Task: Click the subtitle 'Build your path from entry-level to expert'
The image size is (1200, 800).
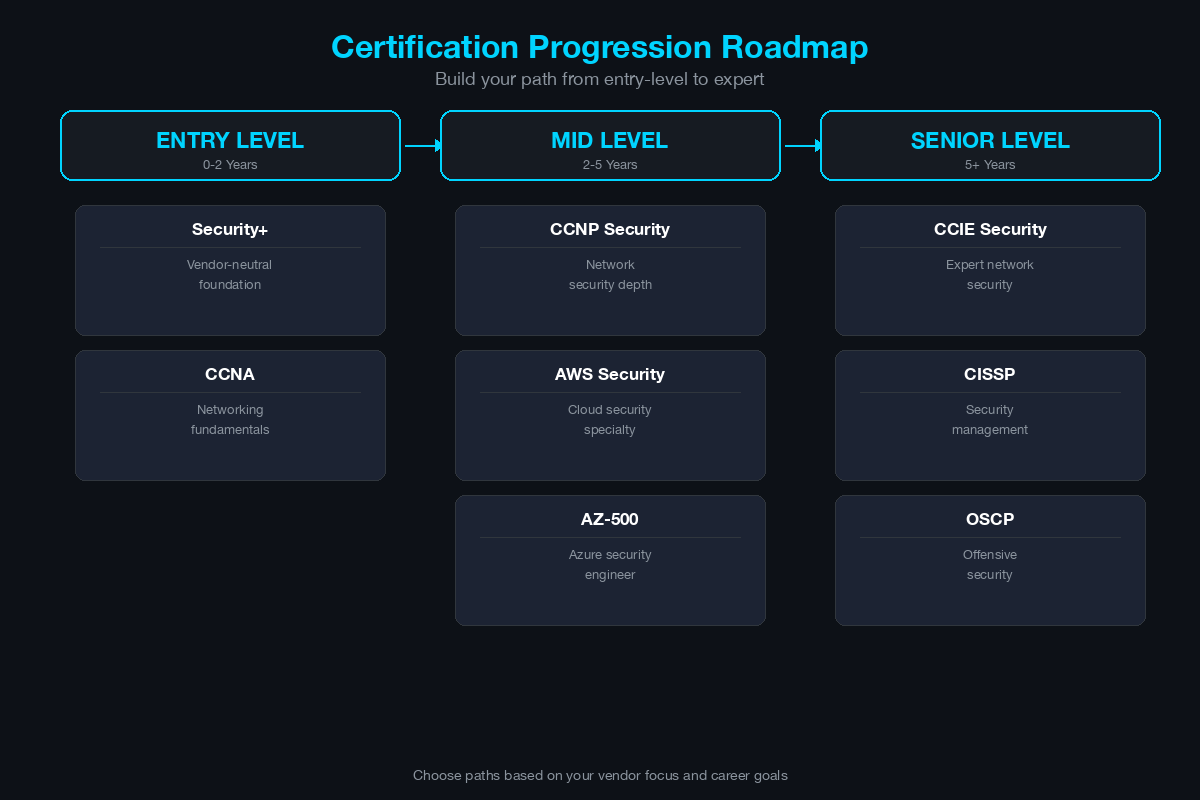Action: (x=600, y=79)
